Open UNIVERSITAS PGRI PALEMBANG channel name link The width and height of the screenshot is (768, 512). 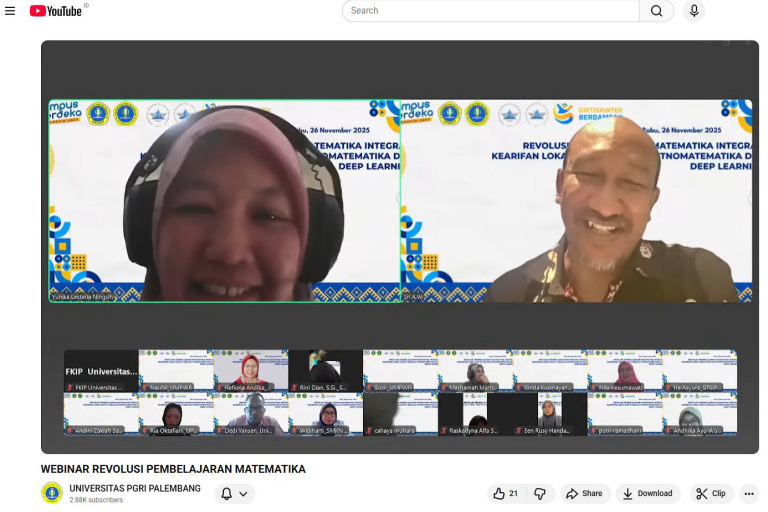click(x=134, y=488)
